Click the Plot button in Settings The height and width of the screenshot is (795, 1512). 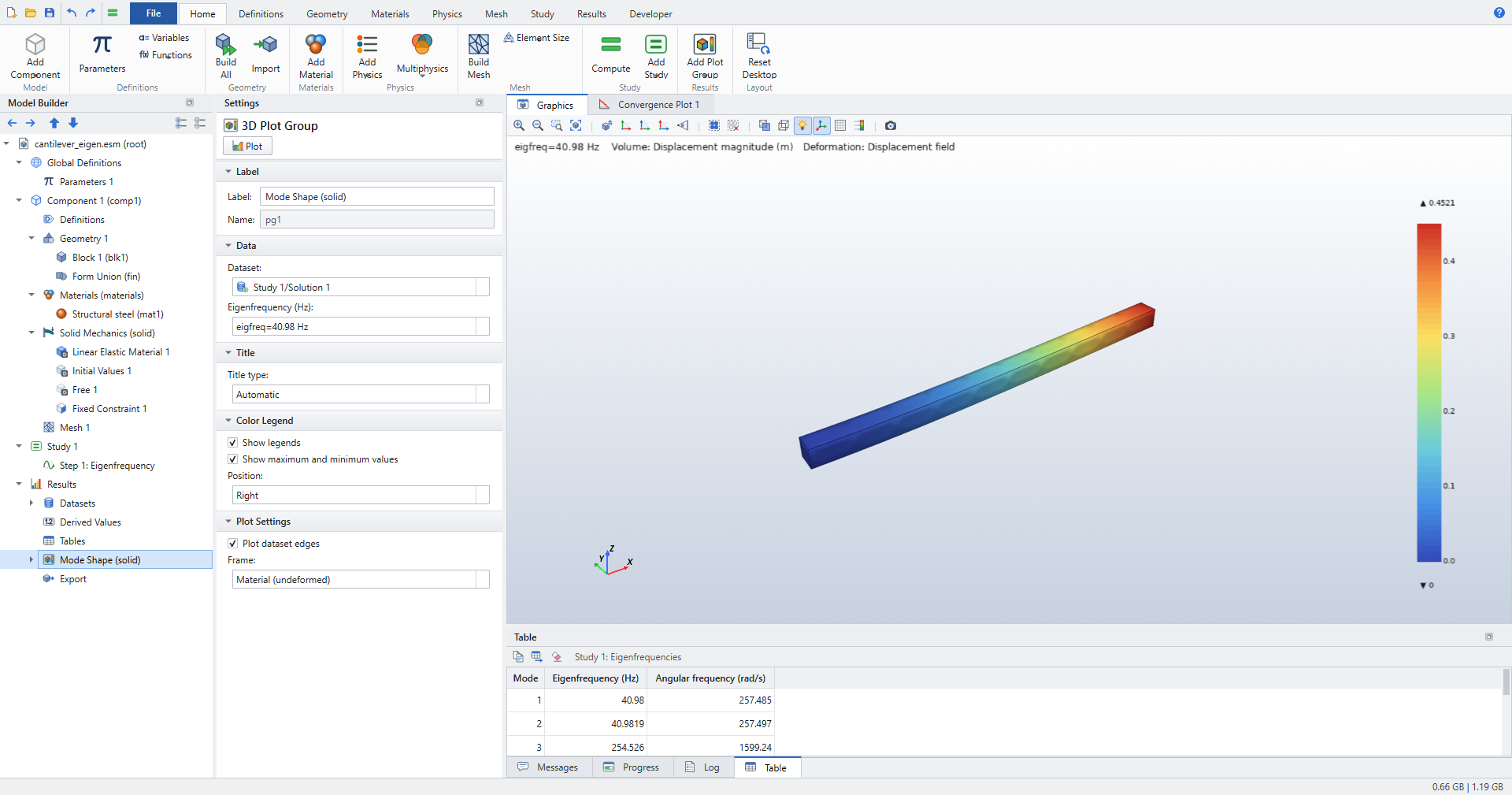coord(248,147)
